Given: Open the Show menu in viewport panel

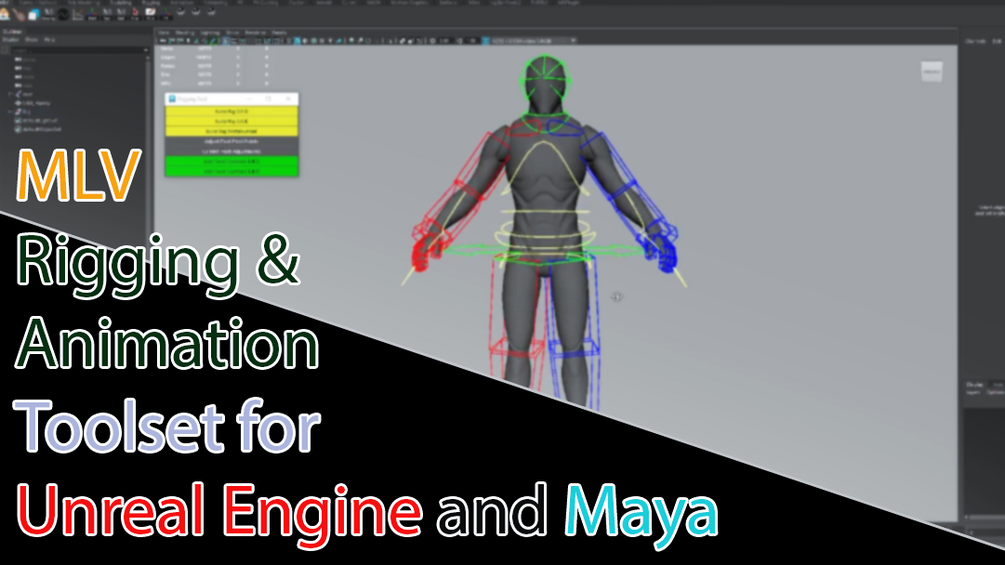Looking at the screenshot, I should [231, 32].
